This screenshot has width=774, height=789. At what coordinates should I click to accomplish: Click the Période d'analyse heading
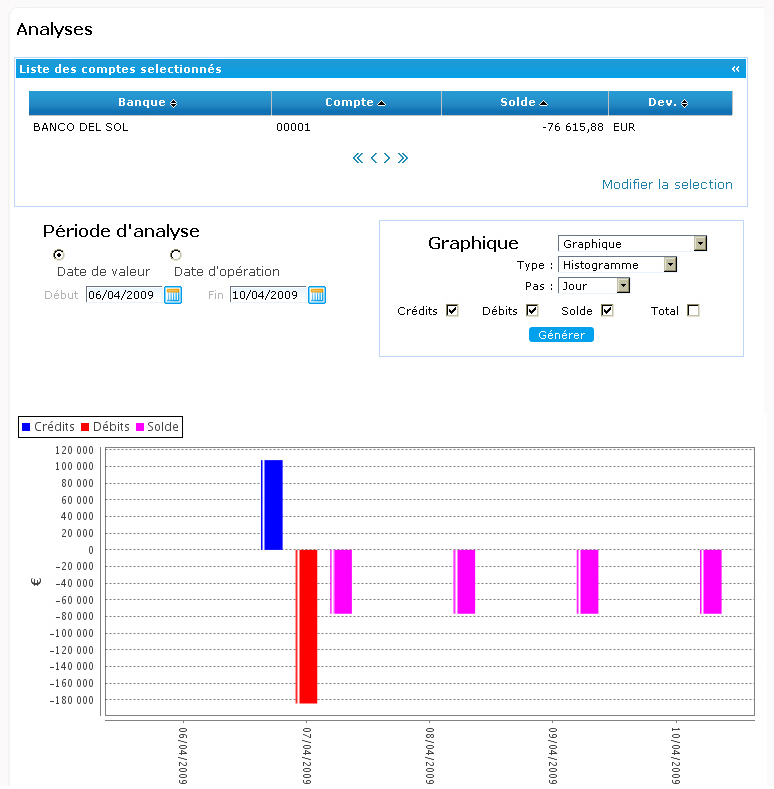pos(121,231)
